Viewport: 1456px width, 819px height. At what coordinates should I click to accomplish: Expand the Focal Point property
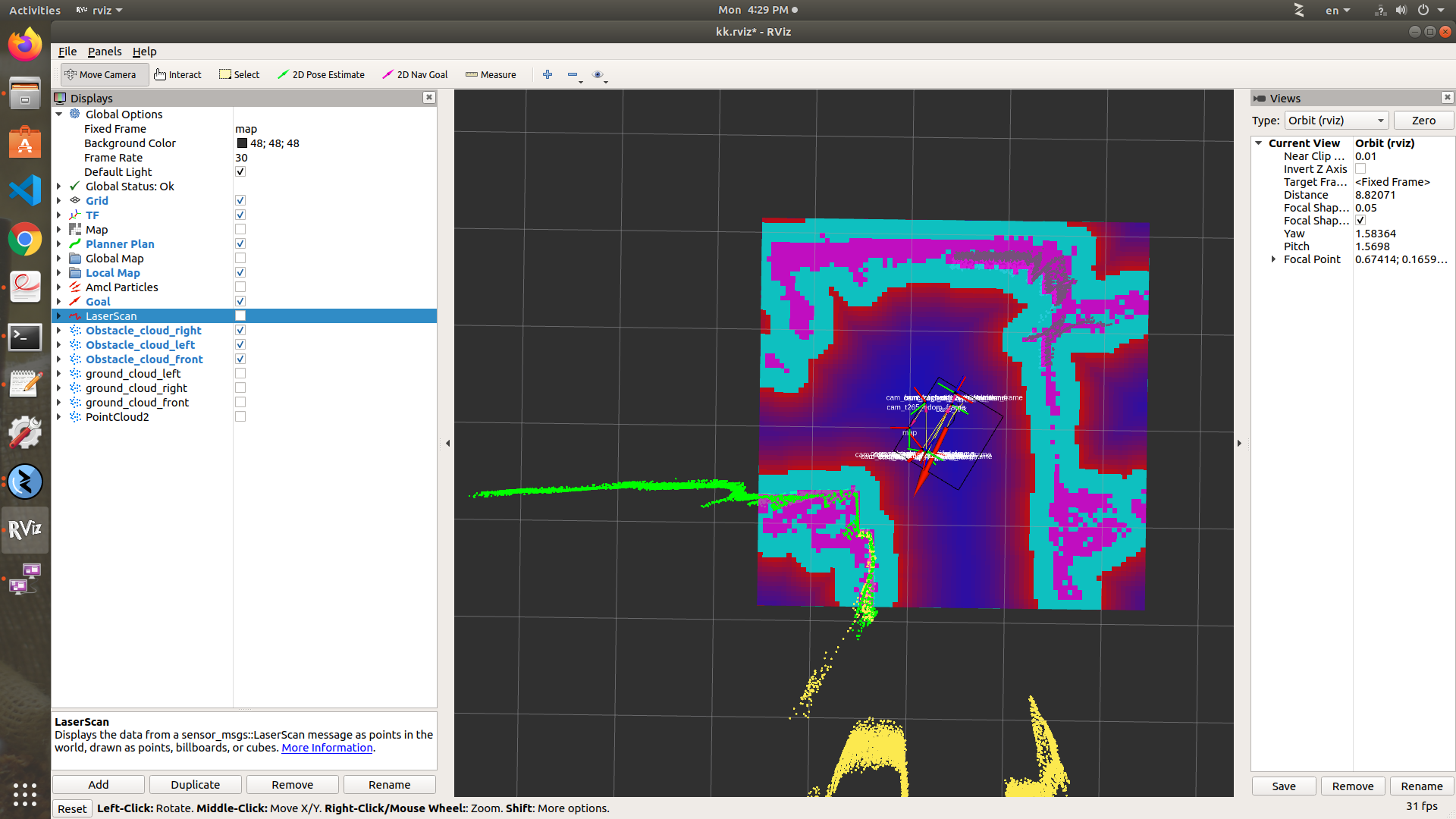pyautogui.click(x=1274, y=259)
